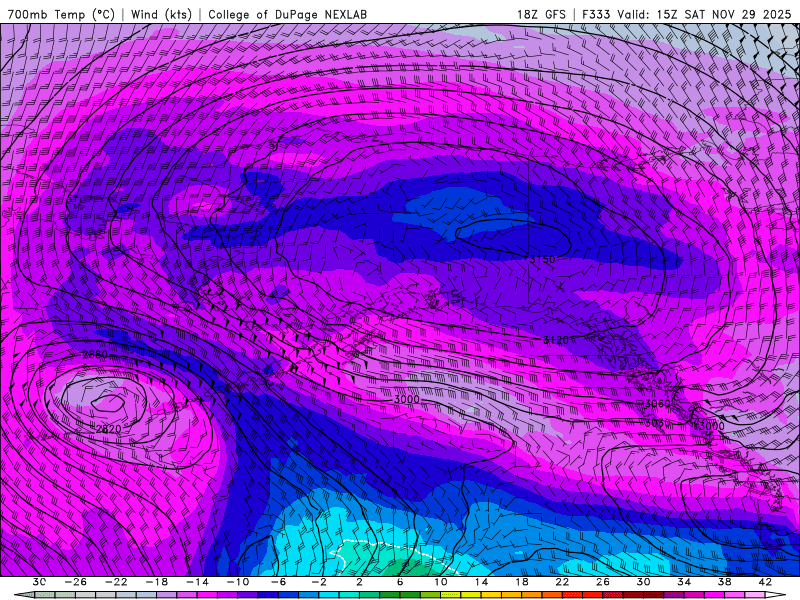
Task: Click the '700mb Temp (°C)' title text
Action: (x=61, y=14)
